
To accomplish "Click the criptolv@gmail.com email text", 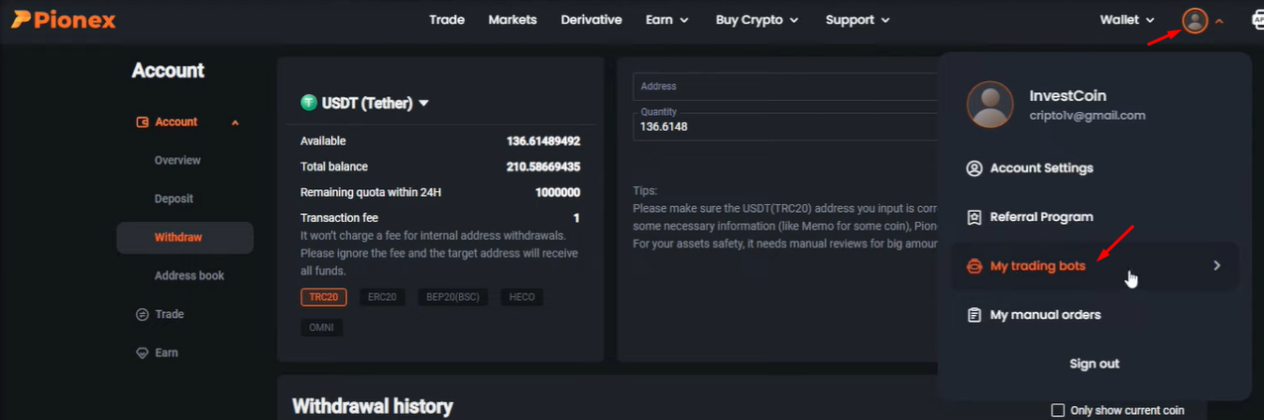I will (1087, 116).
